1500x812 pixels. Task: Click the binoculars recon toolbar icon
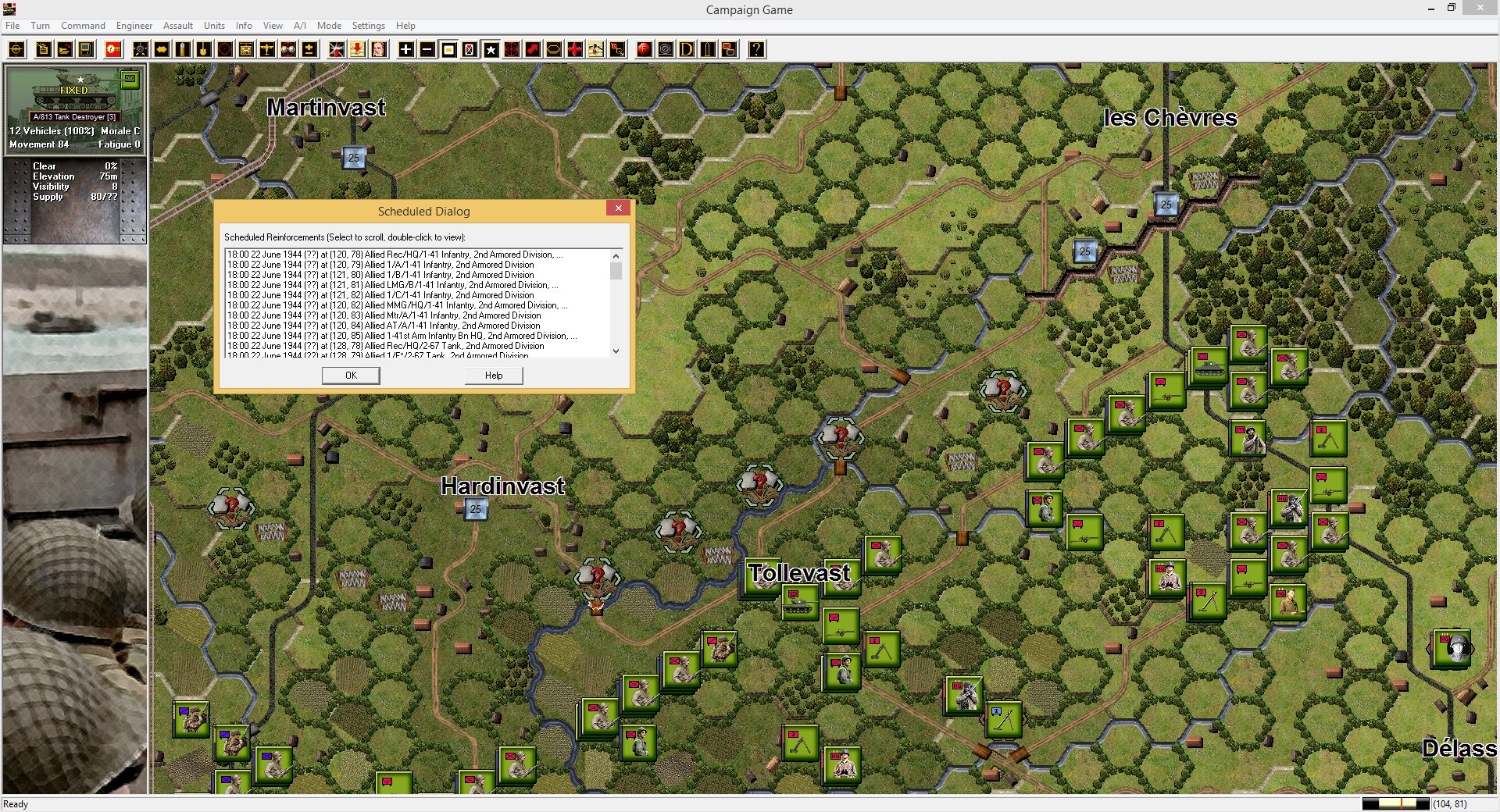coord(288,49)
